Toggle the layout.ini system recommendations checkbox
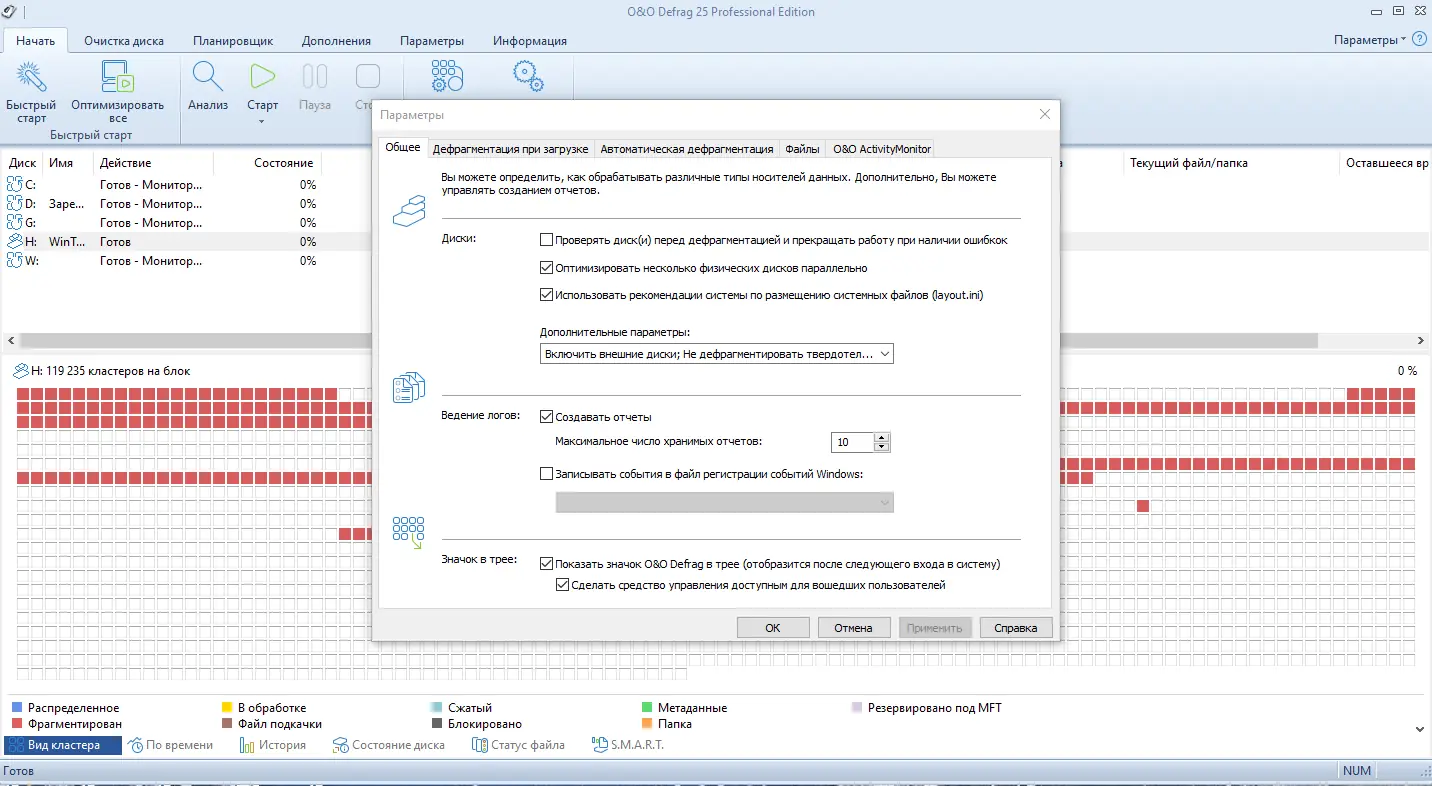 pos(546,295)
